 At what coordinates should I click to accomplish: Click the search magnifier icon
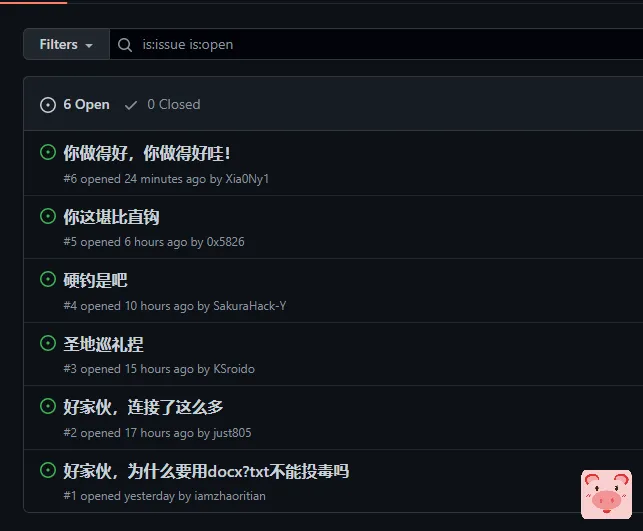pyautogui.click(x=125, y=45)
